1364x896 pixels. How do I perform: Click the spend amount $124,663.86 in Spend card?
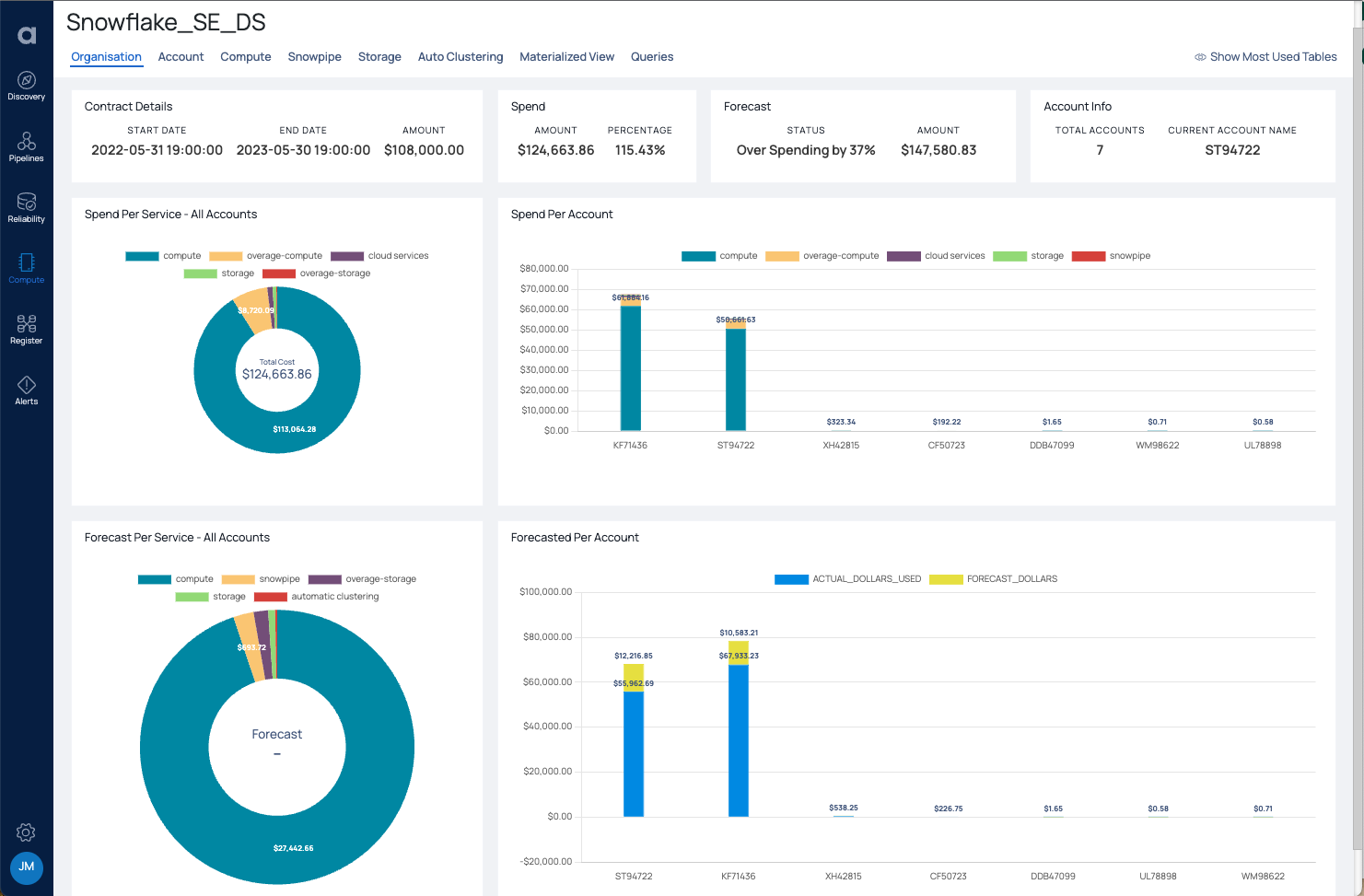[x=556, y=150]
